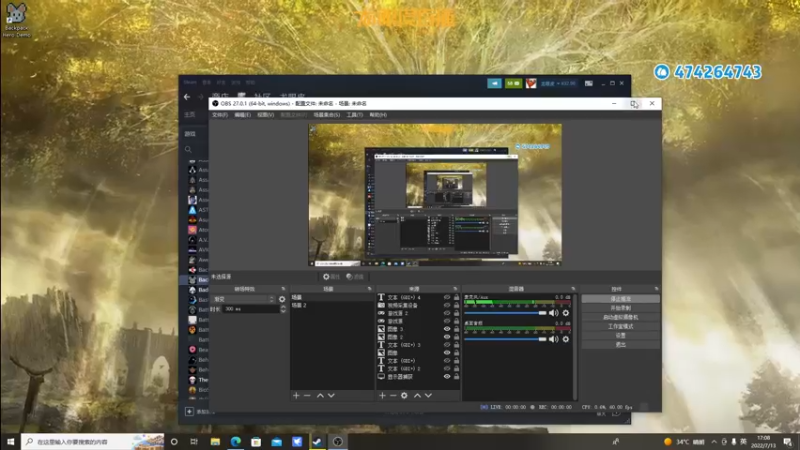The width and height of the screenshot is (800, 450).
Task: Hide the 显示器捕获 source
Action: click(x=447, y=377)
